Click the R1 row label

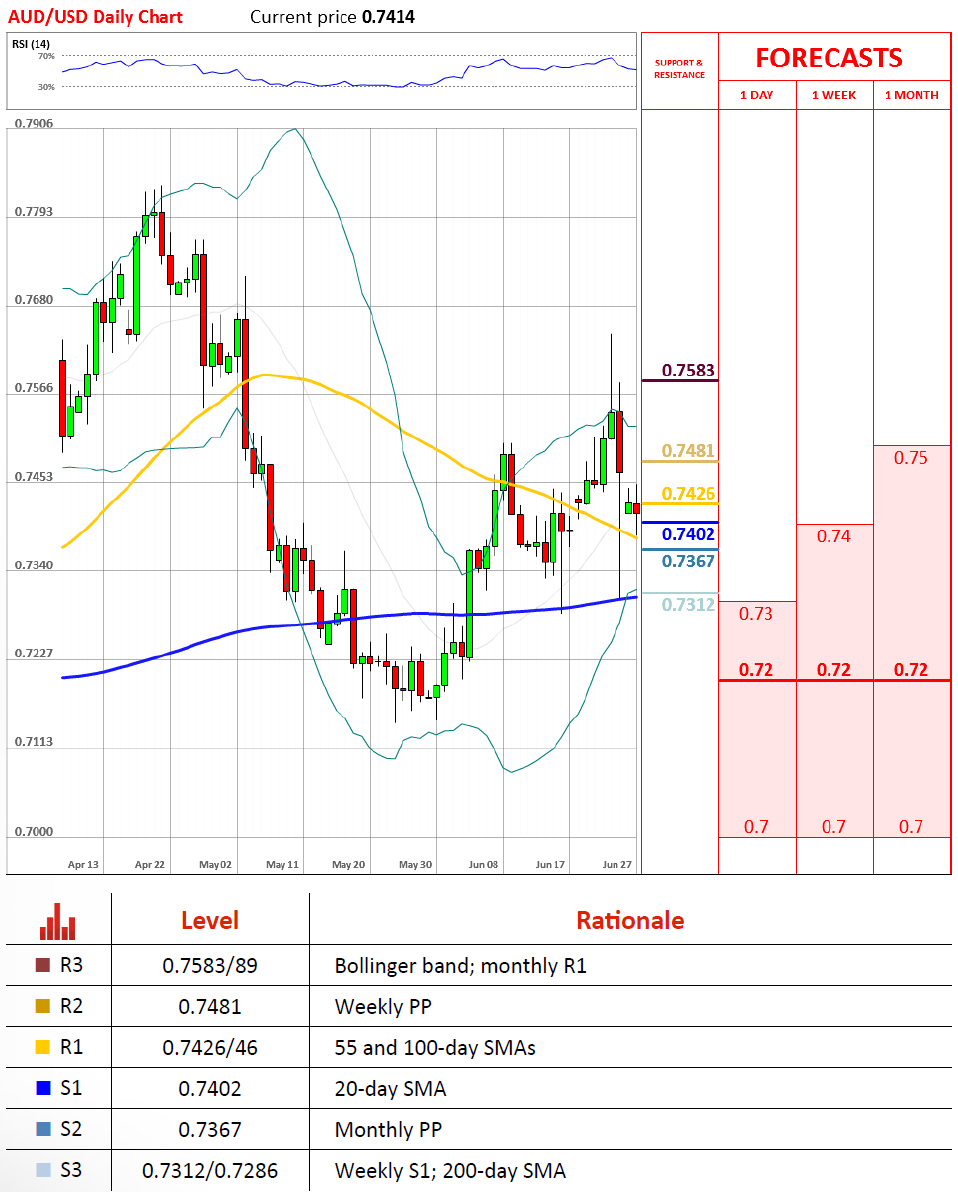point(71,1048)
